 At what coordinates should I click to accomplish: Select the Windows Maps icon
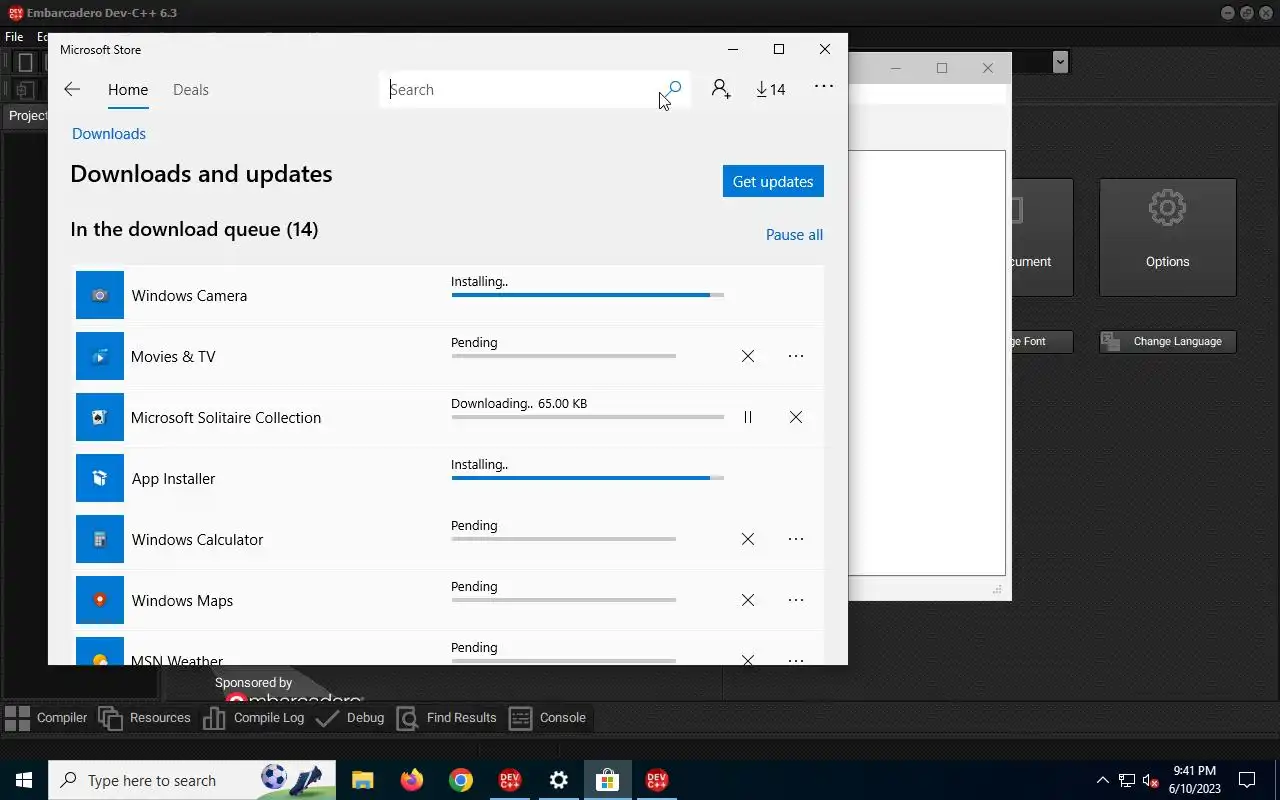[100, 600]
